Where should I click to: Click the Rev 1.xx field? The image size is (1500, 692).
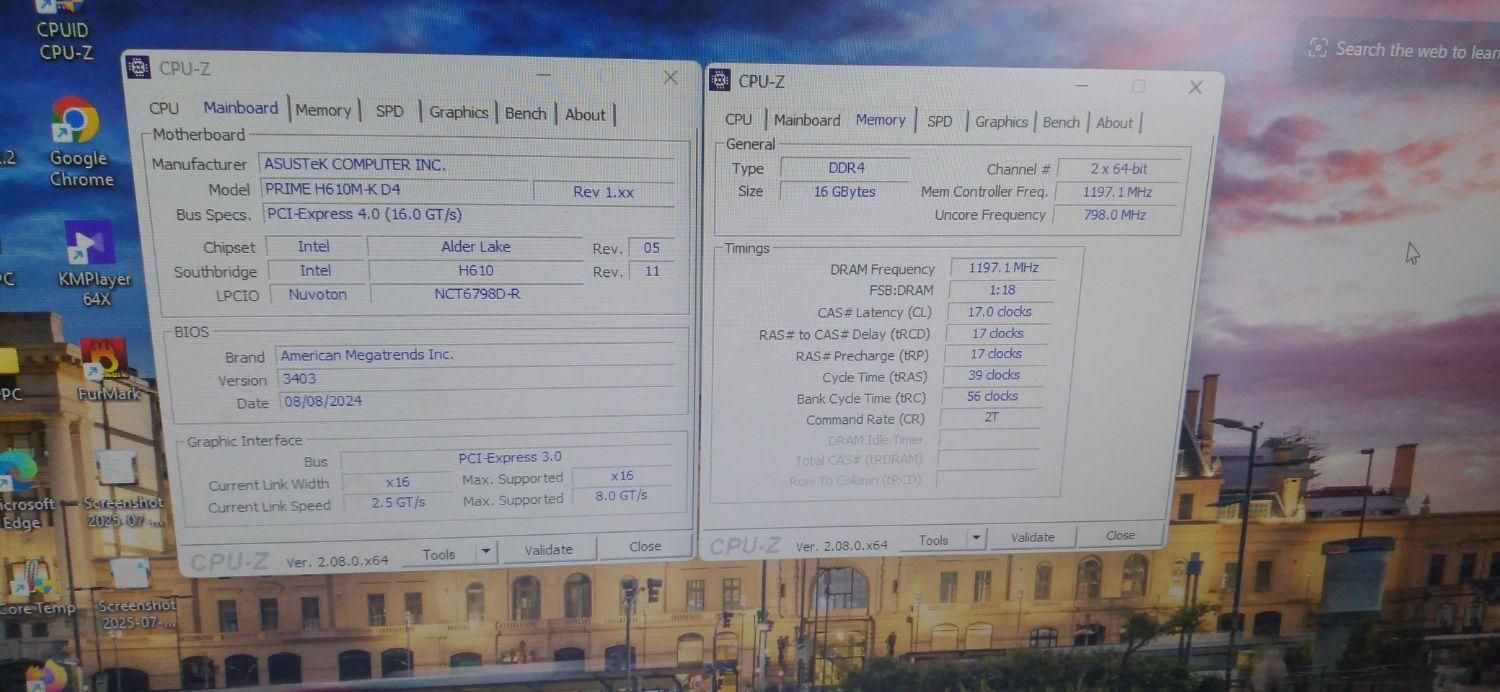[603, 192]
